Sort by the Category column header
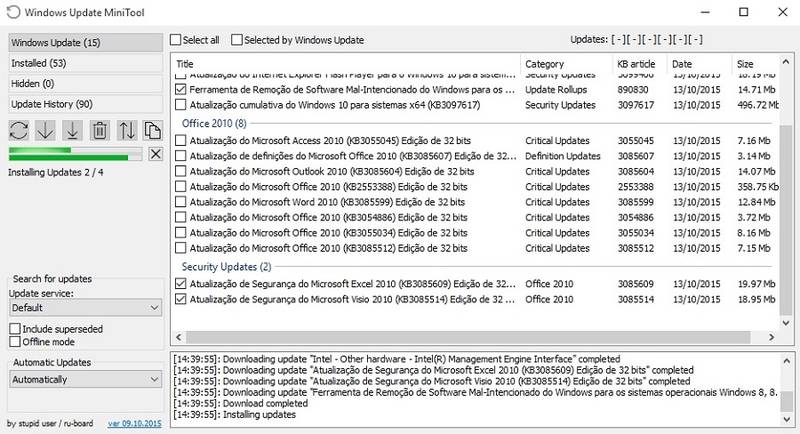This screenshot has width=800, height=434. [x=544, y=64]
